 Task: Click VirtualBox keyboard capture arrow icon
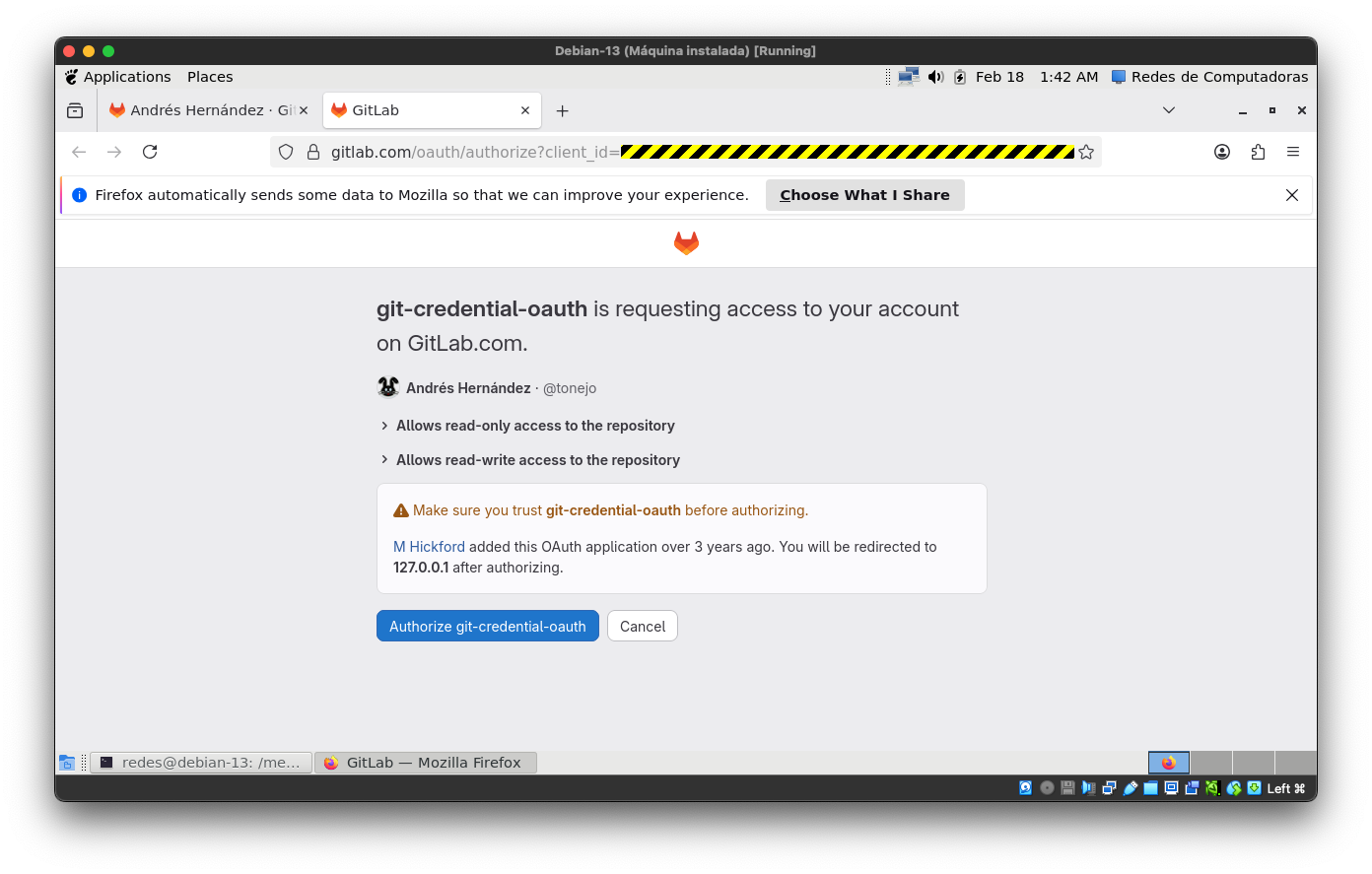[1254, 788]
